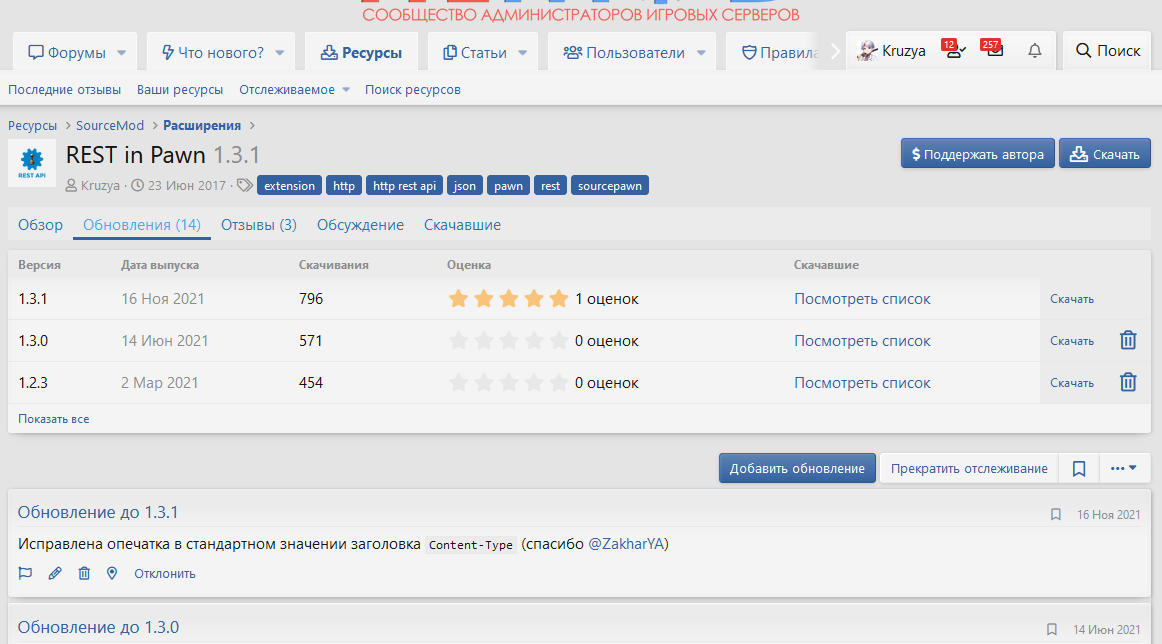Viewport: 1162px width, 644px height.
Task: Open the moderation queue icon with 12 badge
Action: [x=954, y=51]
